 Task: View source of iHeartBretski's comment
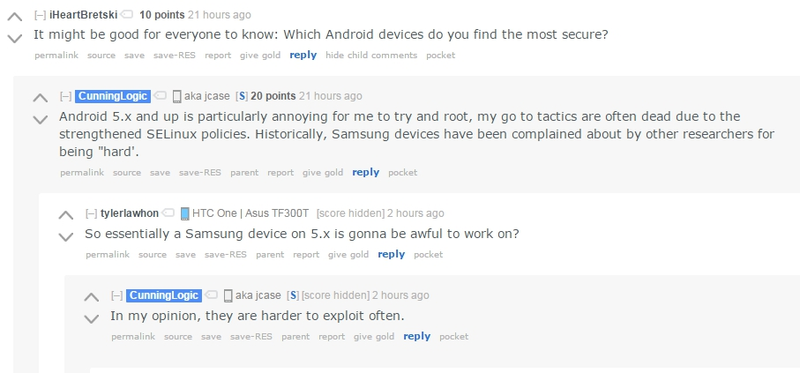click(101, 55)
